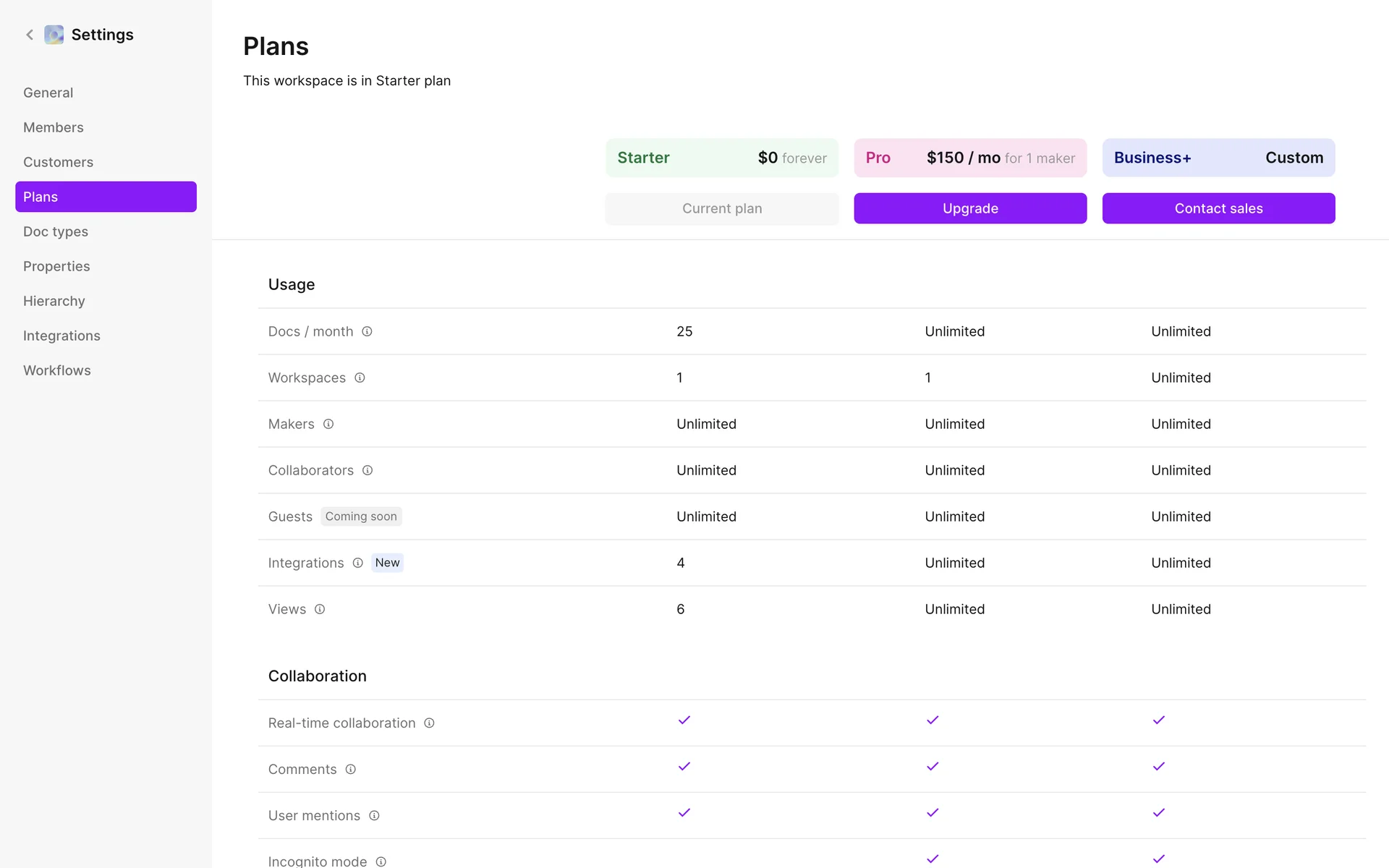Click info icon next to User mentions
Screen dimensions: 1389x868
click(374, 815)
